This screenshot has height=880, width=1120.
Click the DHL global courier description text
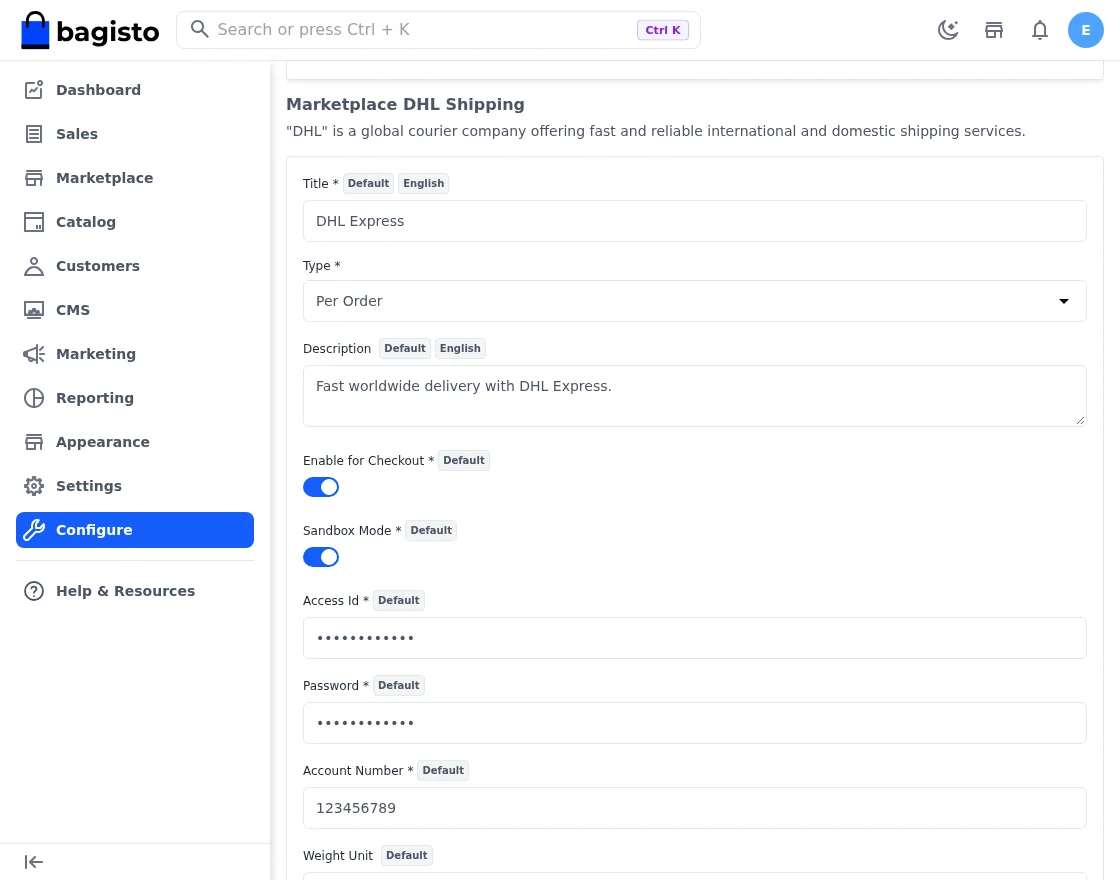pyautogui.click(x=655, y=131)
